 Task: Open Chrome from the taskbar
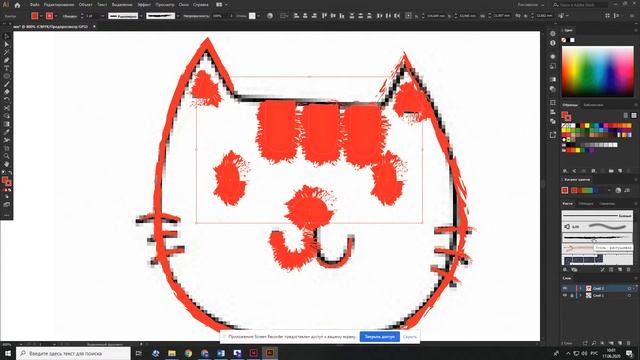188,353
